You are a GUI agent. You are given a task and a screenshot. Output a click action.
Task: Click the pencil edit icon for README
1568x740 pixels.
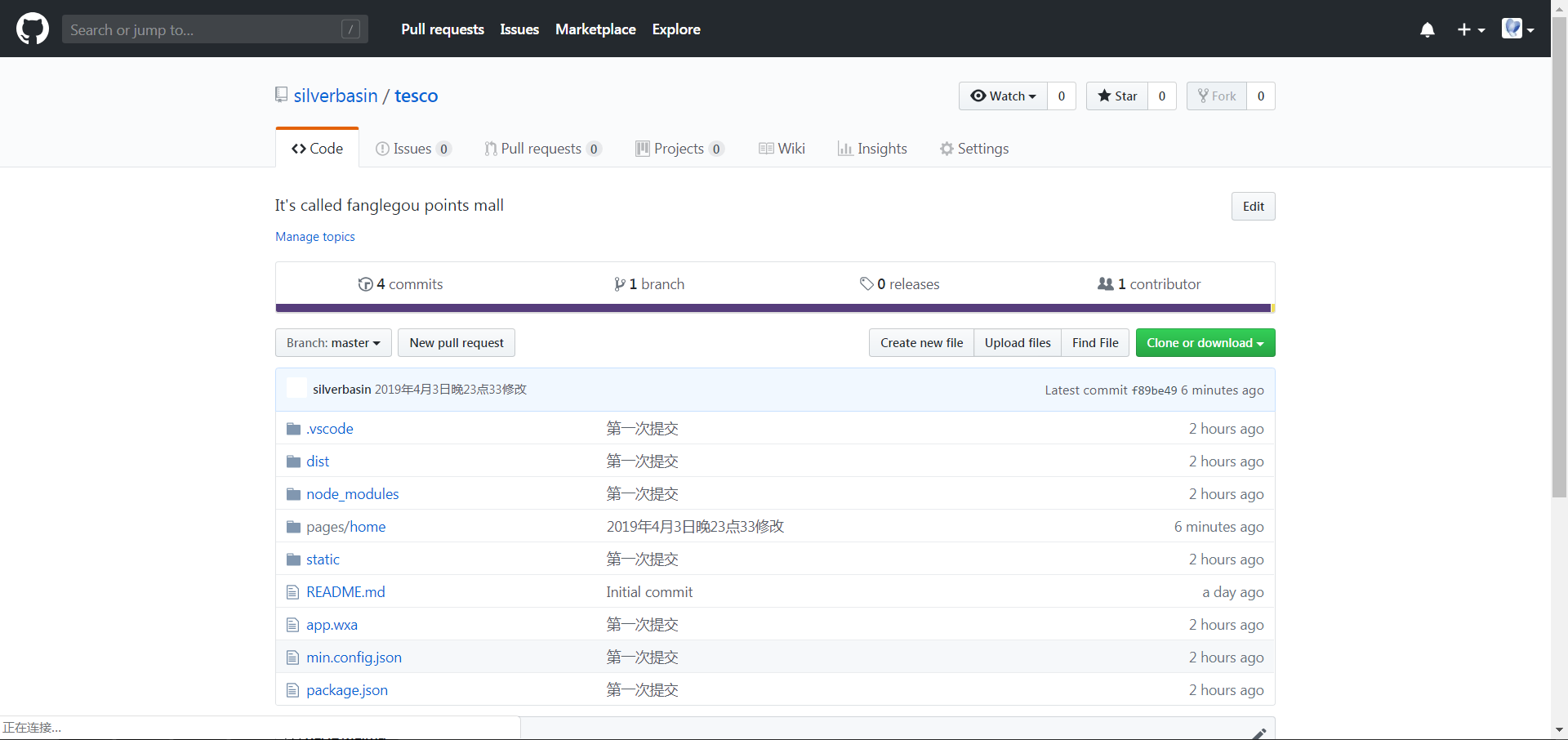click(x=1259, y=733)
